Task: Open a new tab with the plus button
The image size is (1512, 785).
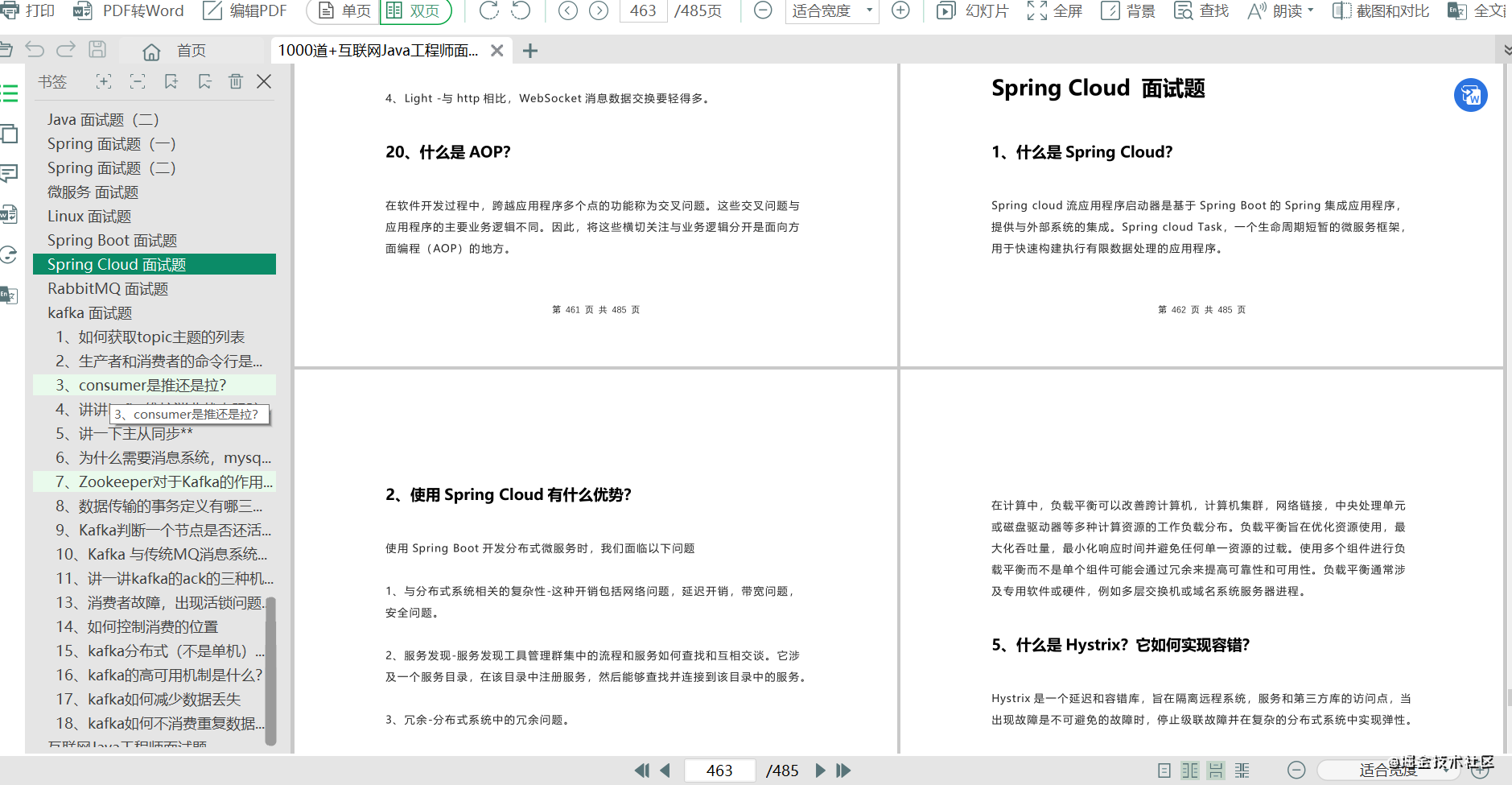Action: [530, 51]
